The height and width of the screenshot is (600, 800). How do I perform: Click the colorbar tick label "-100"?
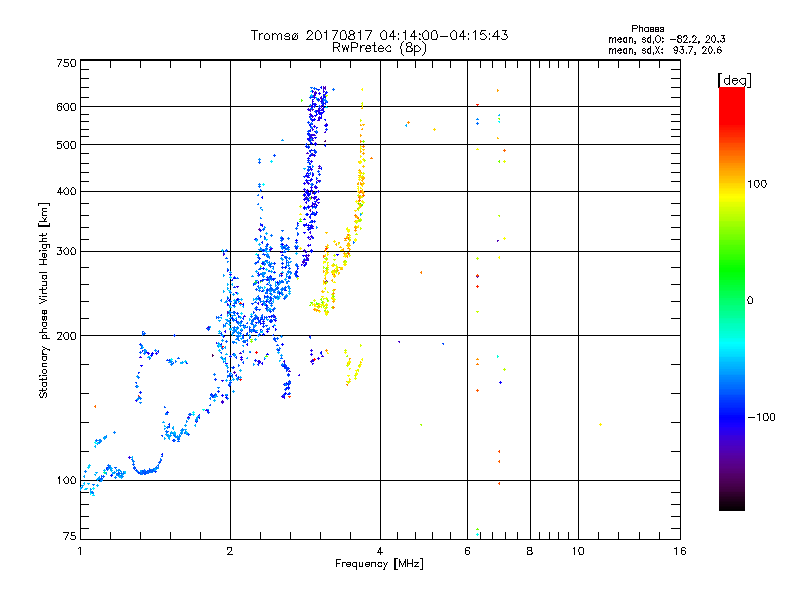point(761,417)
